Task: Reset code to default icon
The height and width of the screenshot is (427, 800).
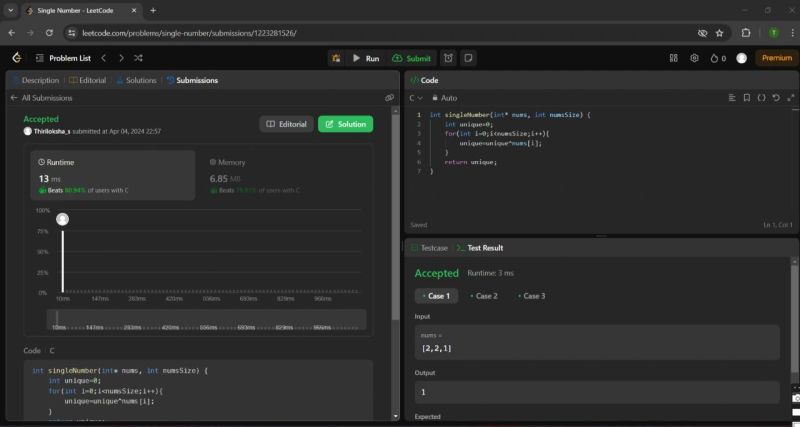Action: tap(776, 98)
